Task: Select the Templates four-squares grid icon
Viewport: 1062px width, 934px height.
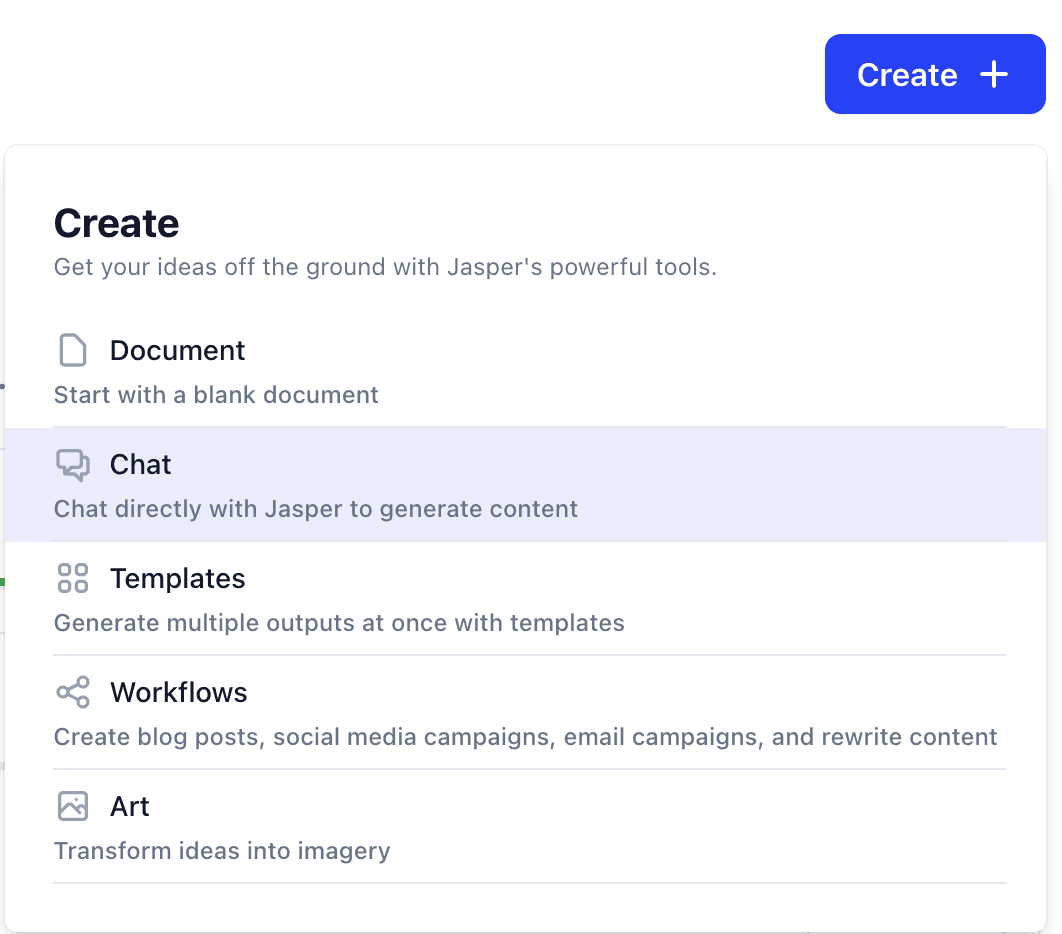Action: point(73,578)
